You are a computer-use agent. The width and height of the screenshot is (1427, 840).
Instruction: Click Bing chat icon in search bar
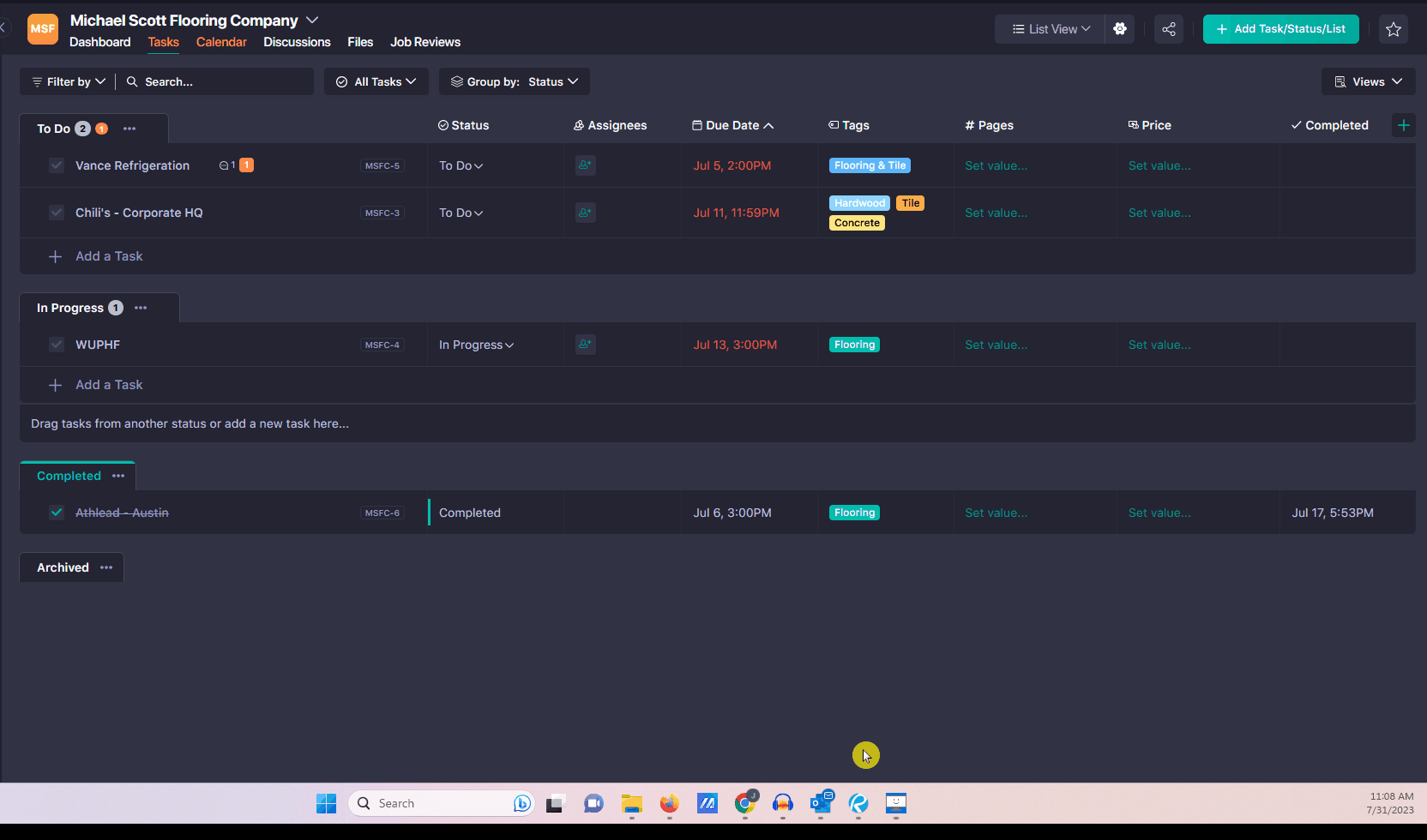(x=521, y=803)
